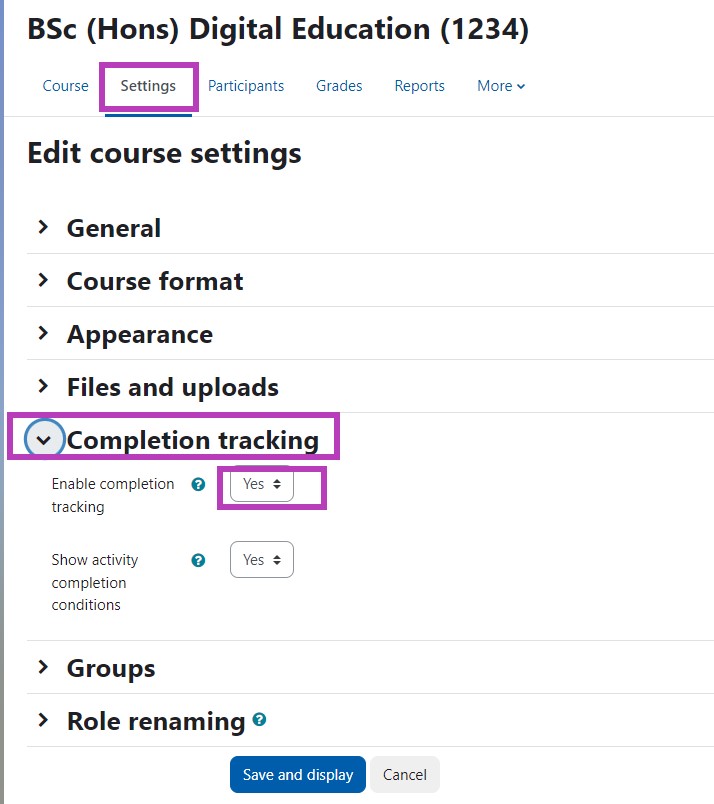Open the Enable completion tracking dropdown
714x804 pixels.
tap(260, 484)
